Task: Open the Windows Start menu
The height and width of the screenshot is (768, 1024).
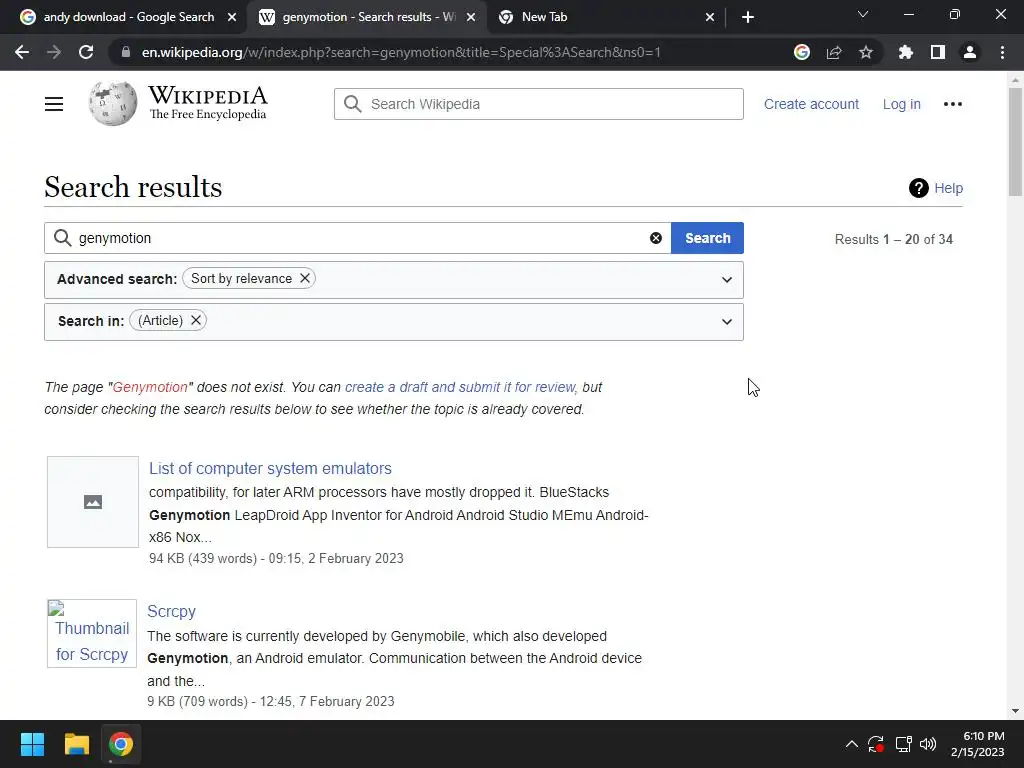Action: [32, 744]
